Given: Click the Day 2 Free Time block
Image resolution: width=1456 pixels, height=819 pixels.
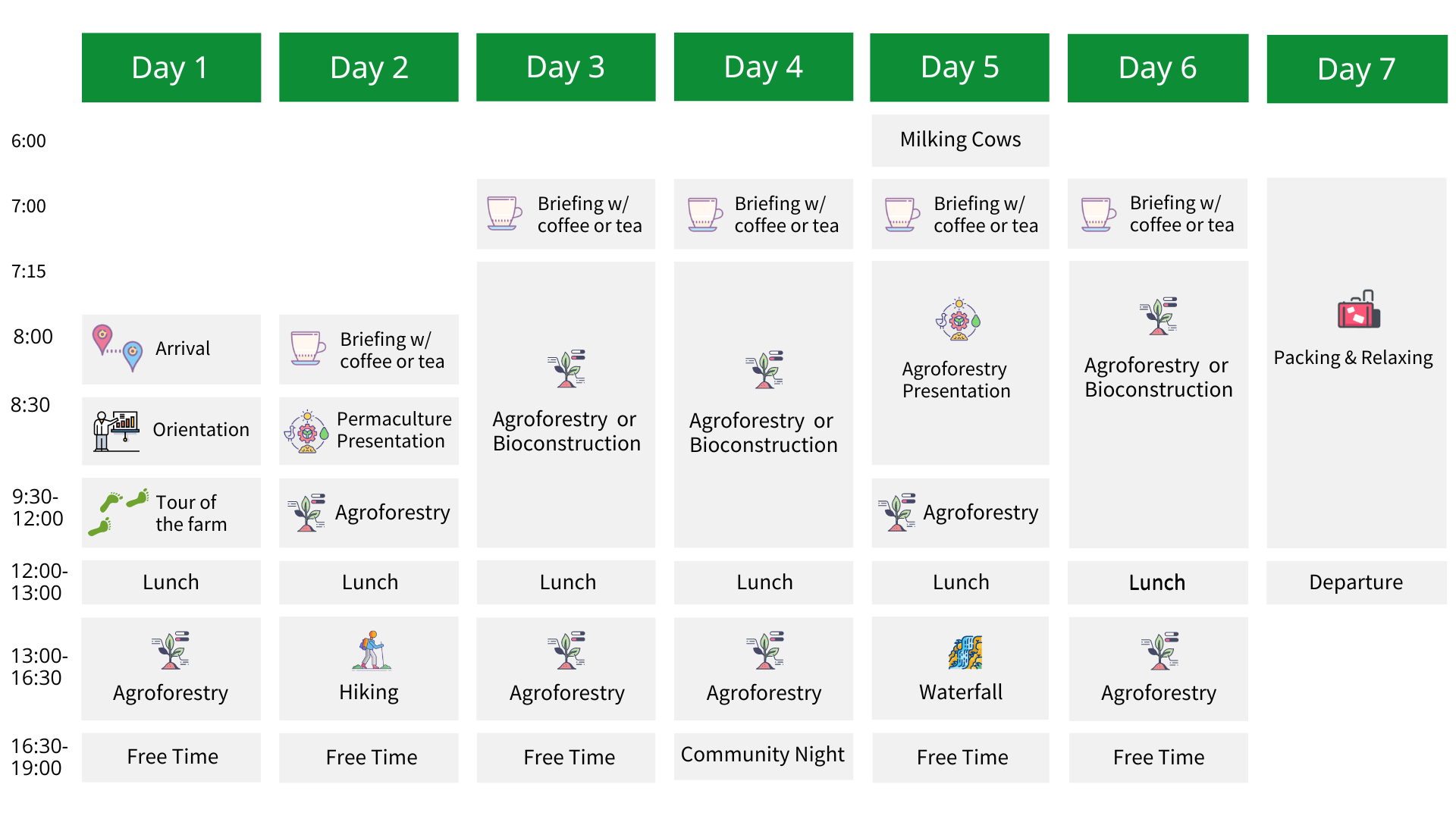Looking at the screenshot, I should 371,757.
